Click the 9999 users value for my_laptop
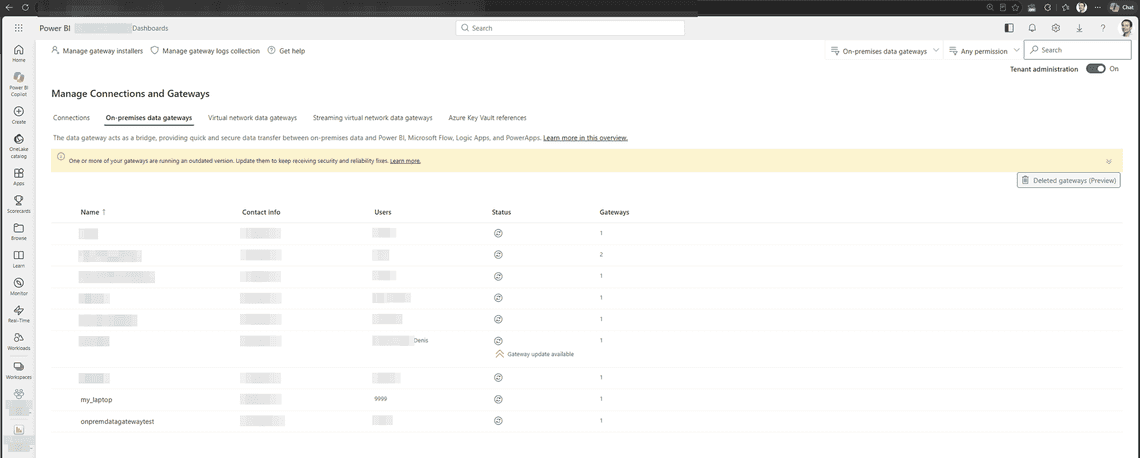 click(x=380, y=399)
